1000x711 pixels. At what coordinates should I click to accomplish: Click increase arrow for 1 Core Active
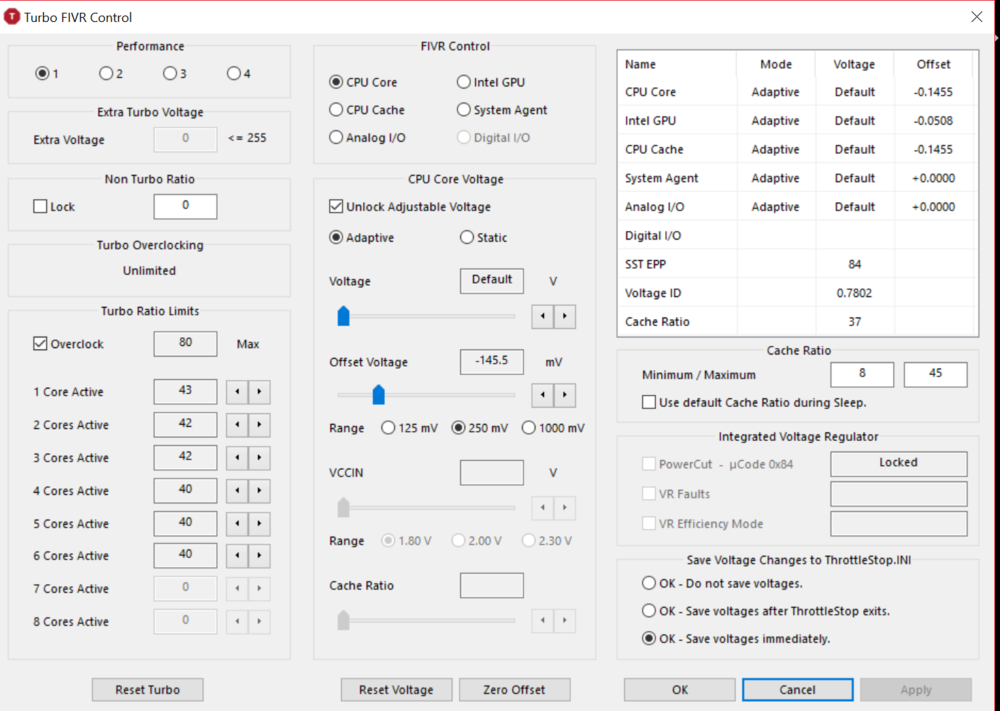click(259, 392)
